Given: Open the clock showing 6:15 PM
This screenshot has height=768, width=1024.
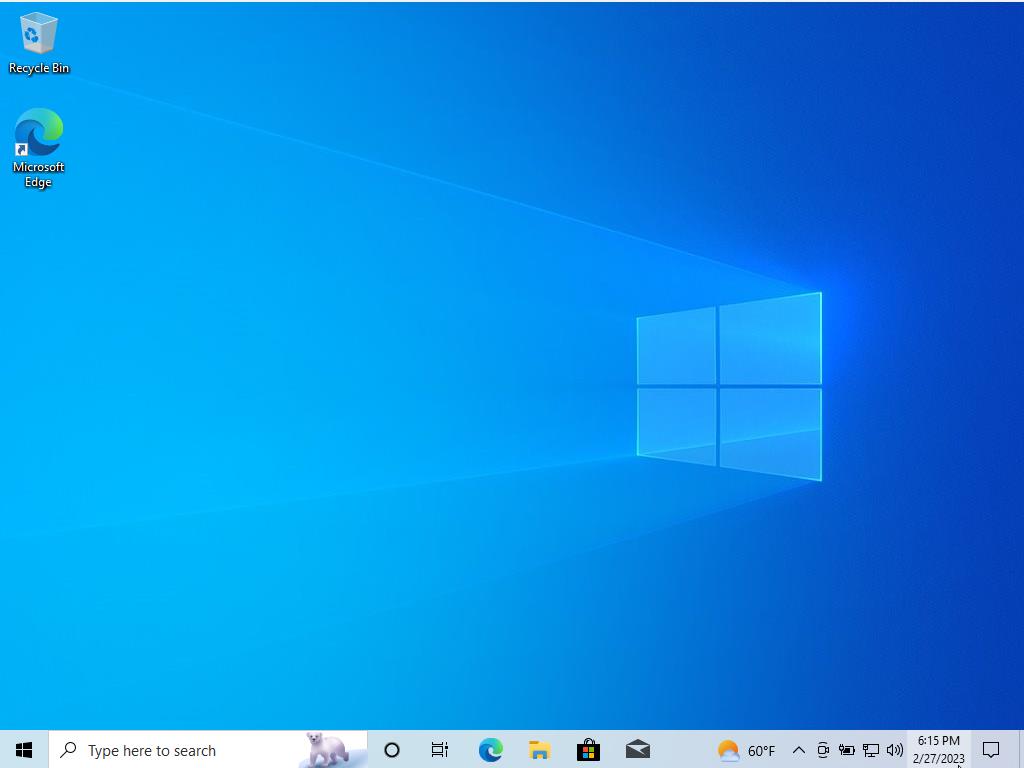Looking at the screenshot, I should click(x=938, y=750).
